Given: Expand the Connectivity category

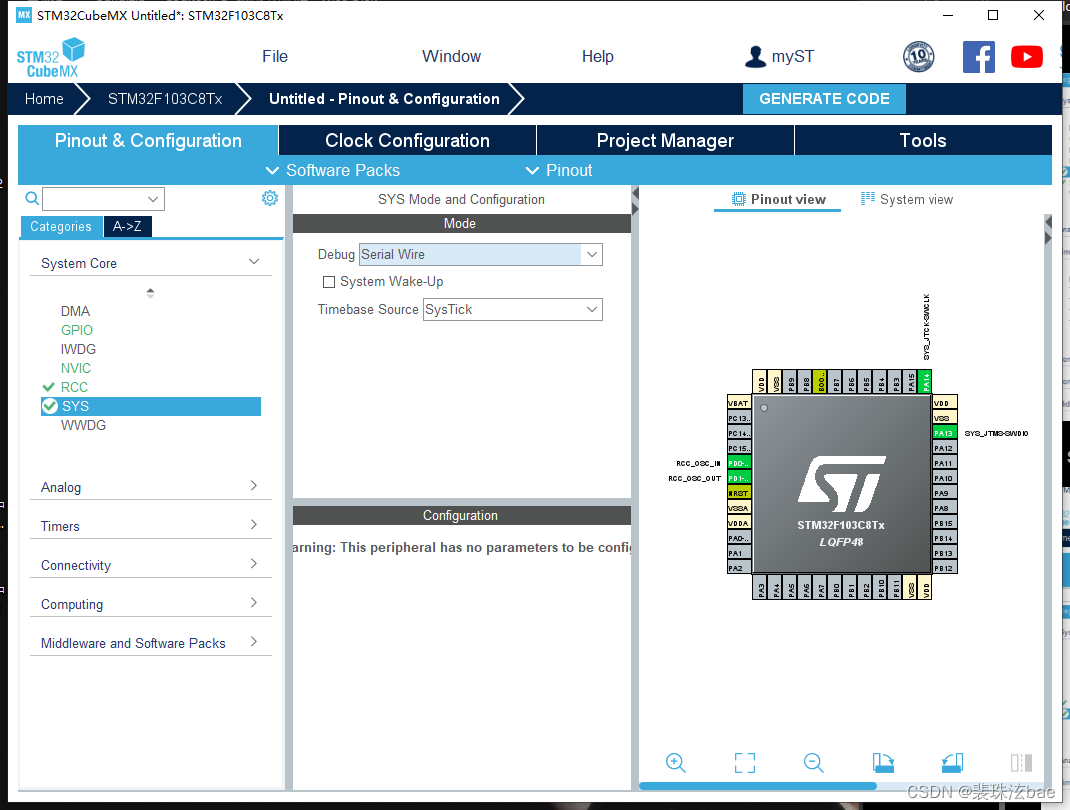Looking at the screenshot, I should [254, 564].
